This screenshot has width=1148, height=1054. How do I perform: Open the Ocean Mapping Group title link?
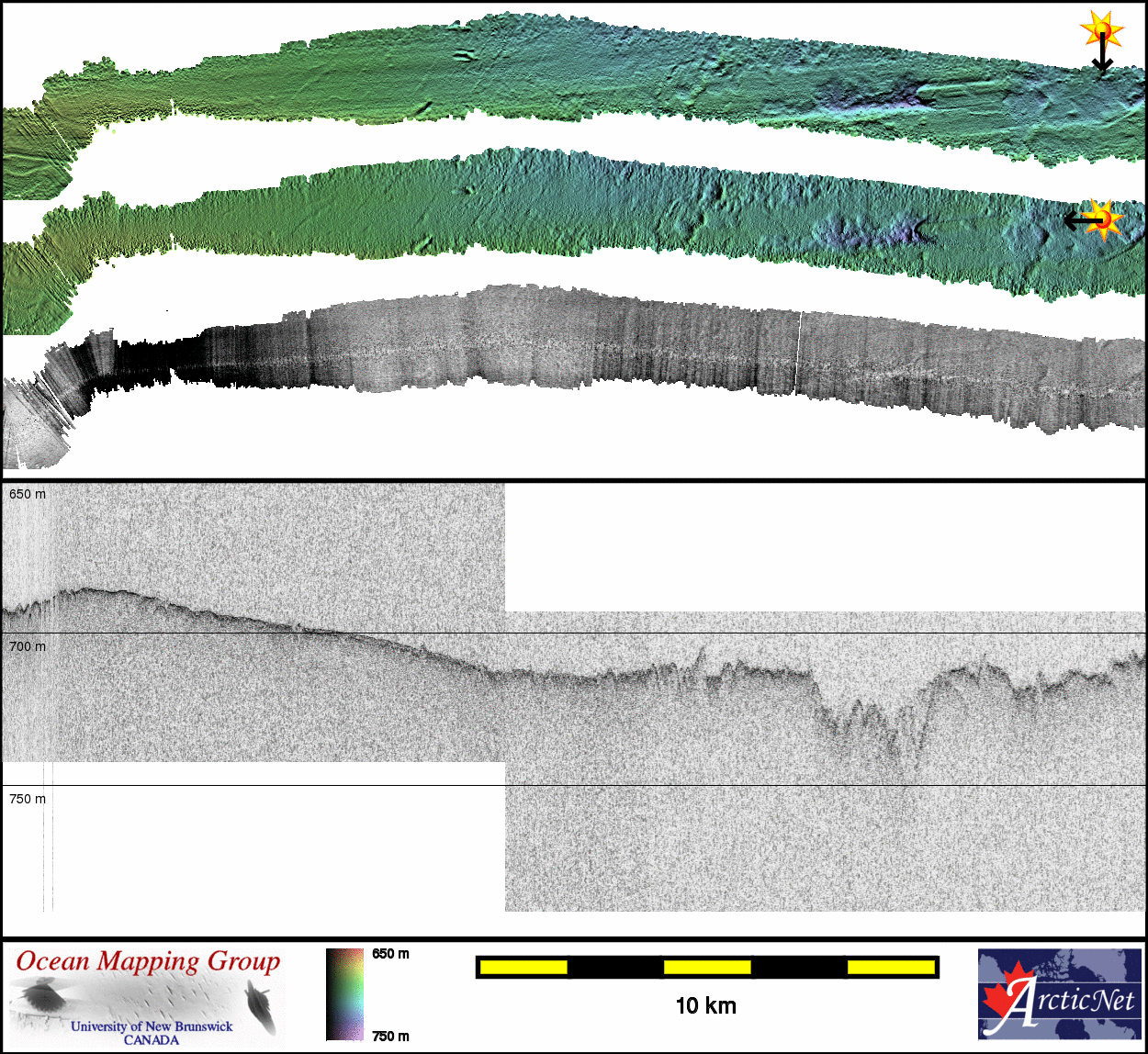point(148,961)
